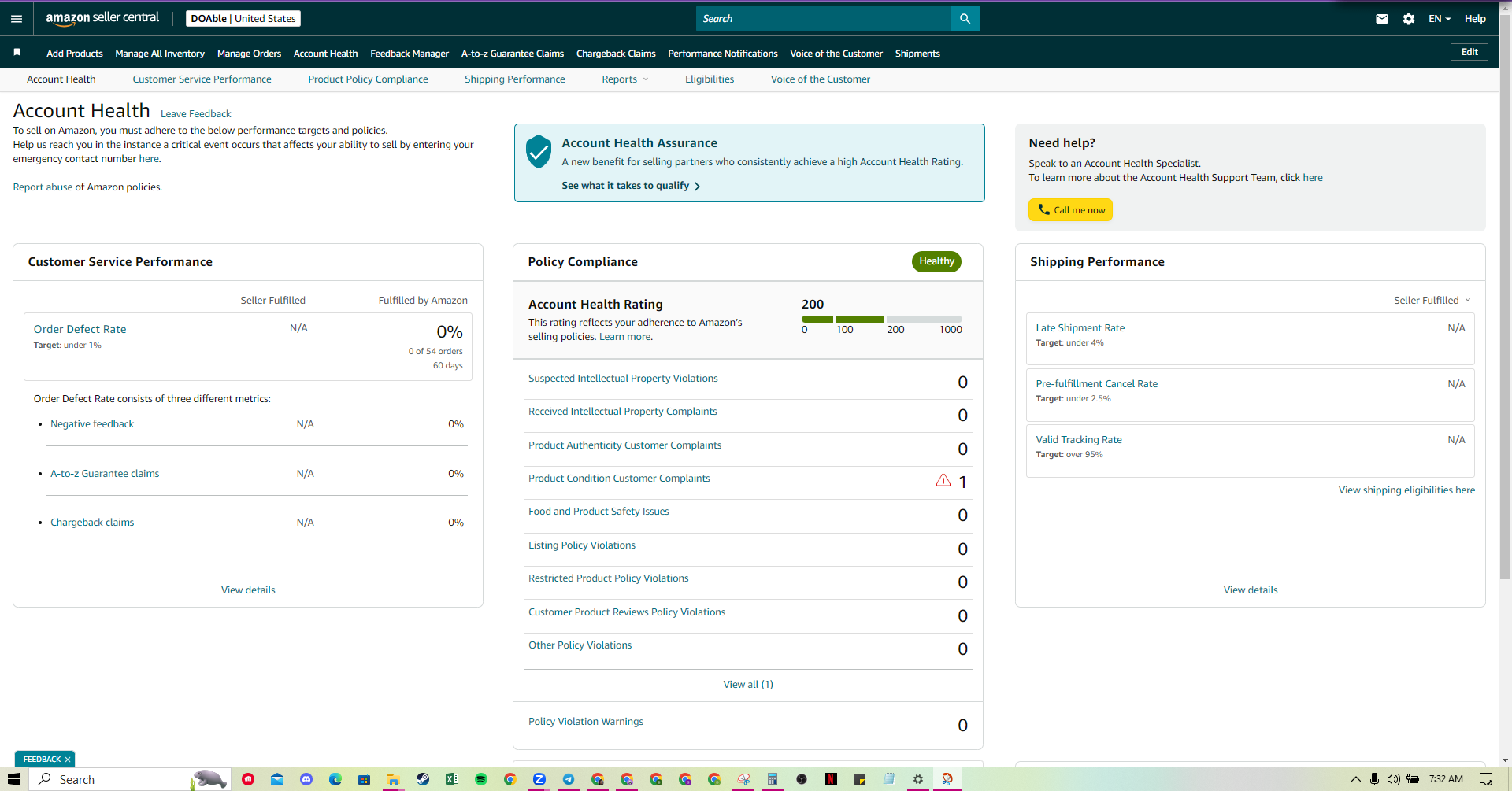Image resolution: width=1512 pixels, height=791 pixels.
Task: Click the Seller Central search input field
Action: point(824,19)
